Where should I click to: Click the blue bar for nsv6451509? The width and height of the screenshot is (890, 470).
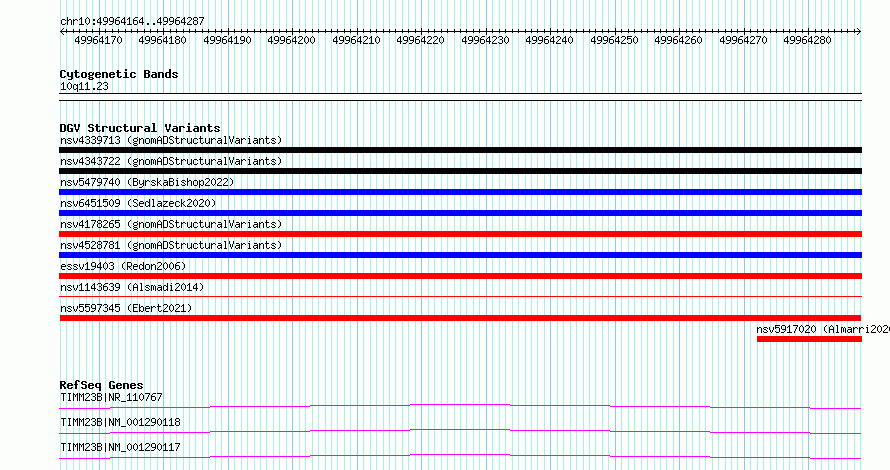tap(460, 213)
